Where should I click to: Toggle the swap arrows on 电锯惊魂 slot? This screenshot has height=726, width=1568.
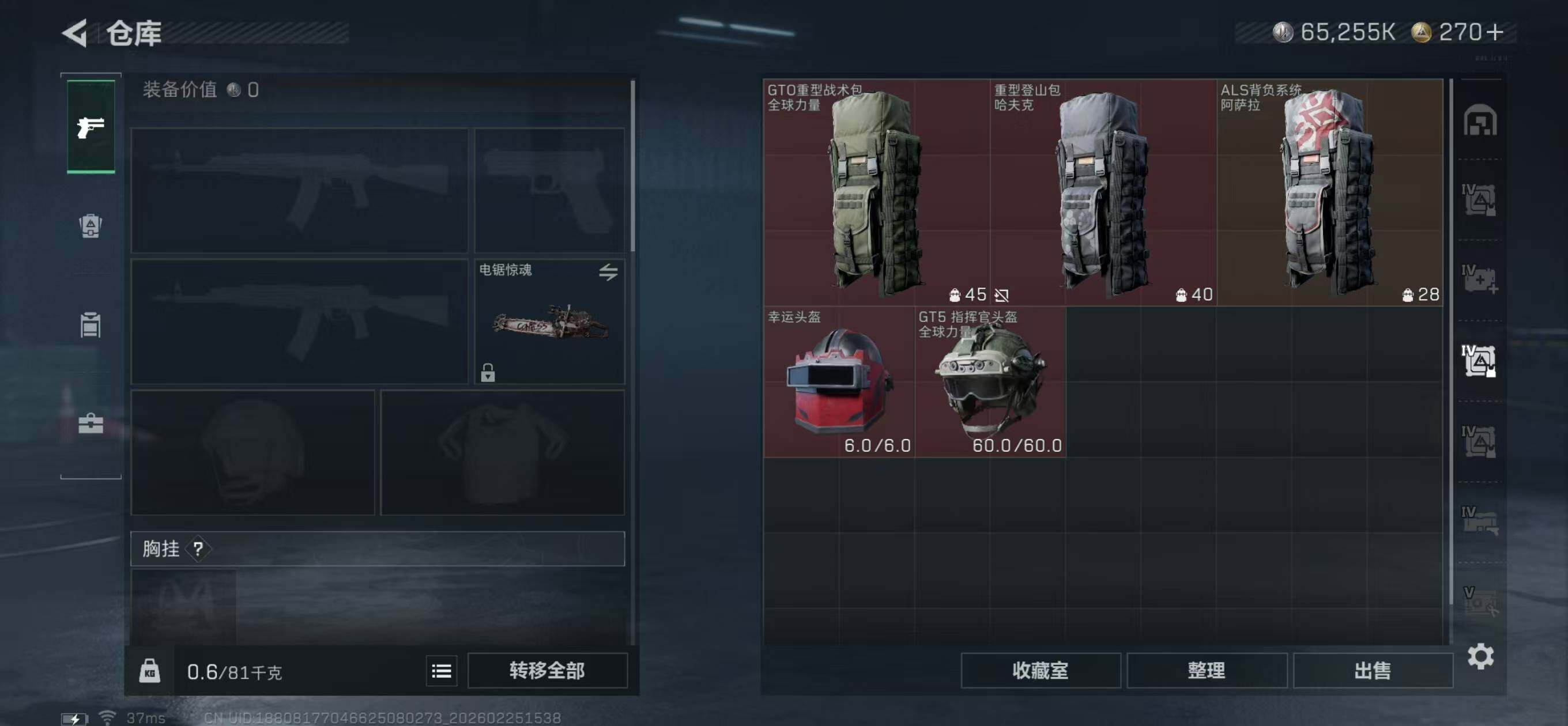(x=608, y=272)
